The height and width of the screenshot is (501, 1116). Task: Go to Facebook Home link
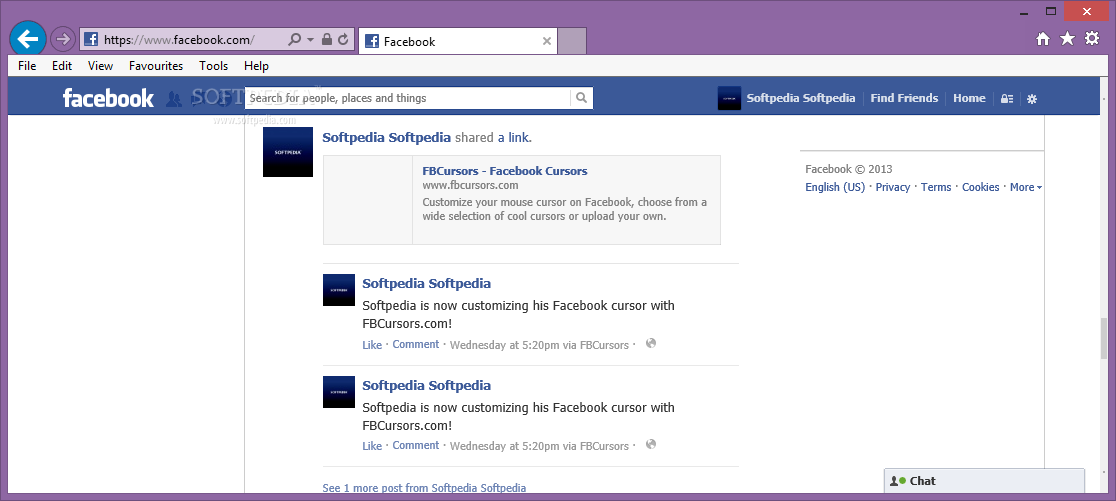coord(969,98)
